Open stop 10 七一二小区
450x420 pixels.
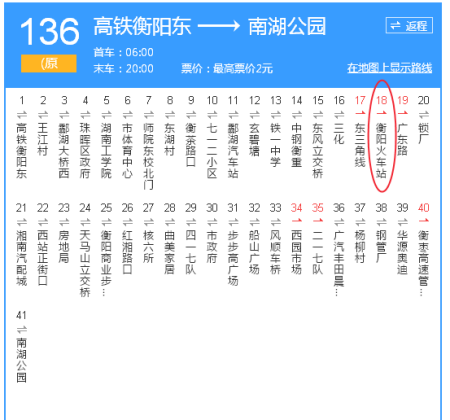click(x=212, y=151)
